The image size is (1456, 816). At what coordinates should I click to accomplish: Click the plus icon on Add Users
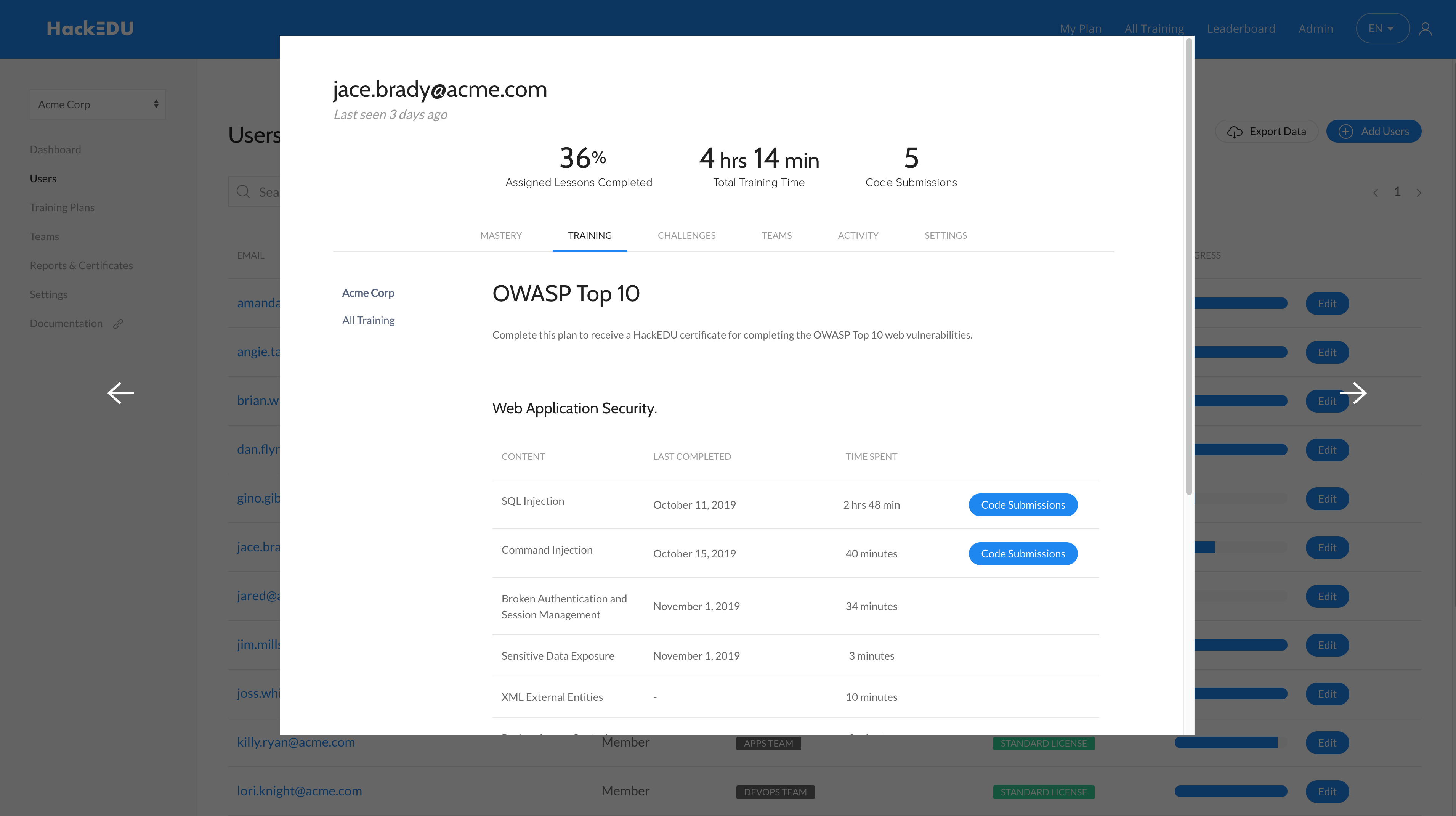click(1345, 131)
